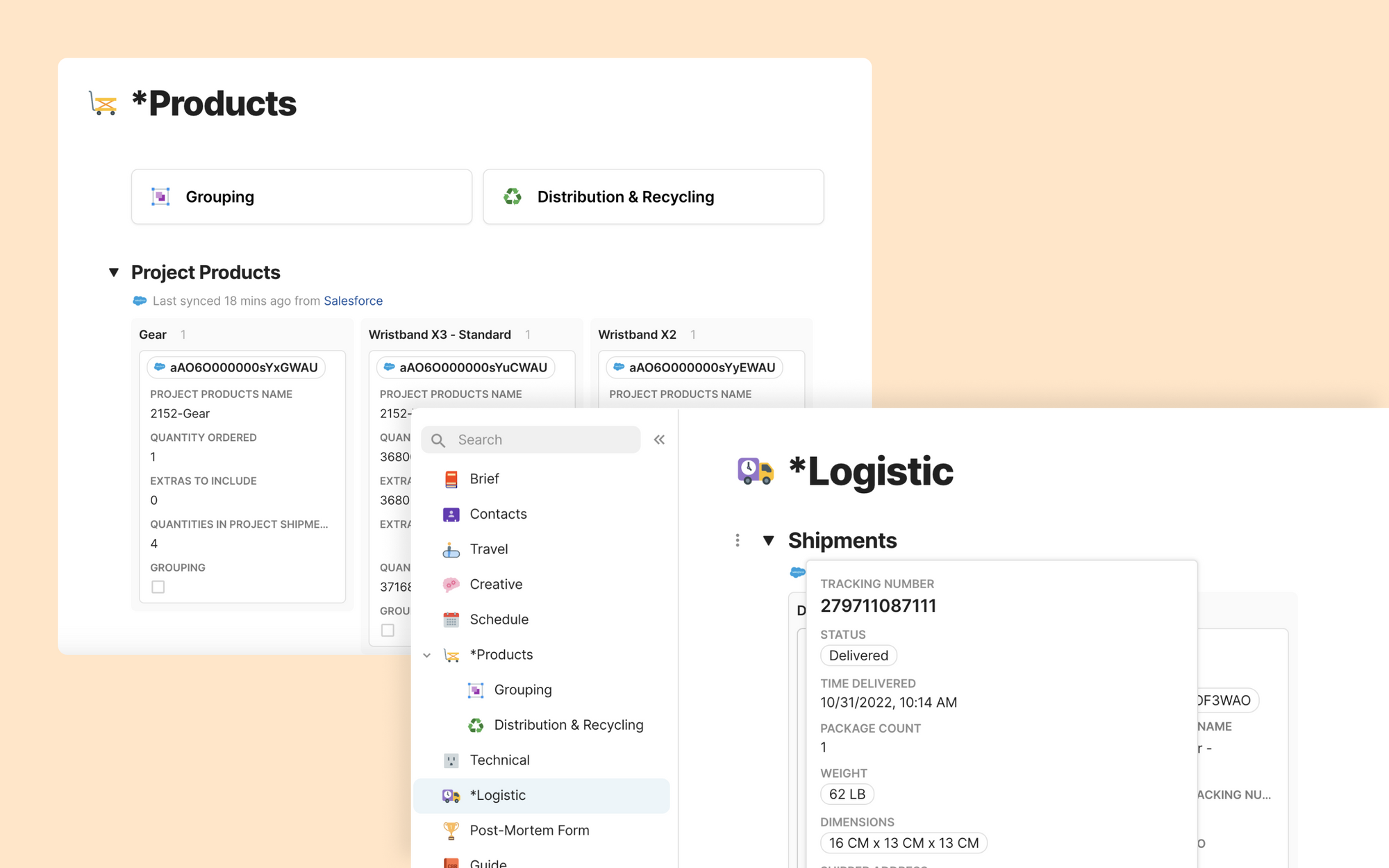Screen dimensions: 1389x868
Task: Click the Travel icon in sidebar
Action: click(451, 550)
